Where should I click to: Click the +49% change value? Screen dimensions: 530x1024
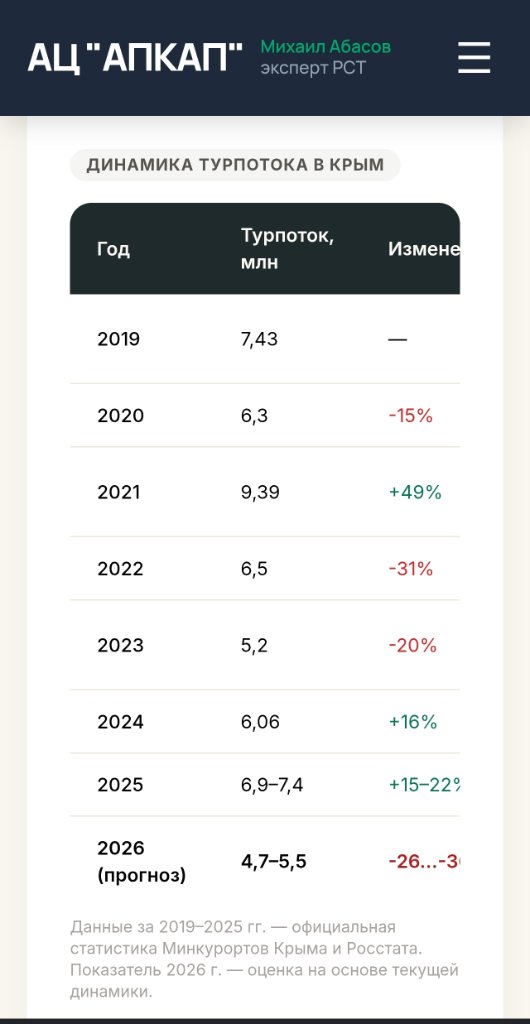(x=415, y=492)
